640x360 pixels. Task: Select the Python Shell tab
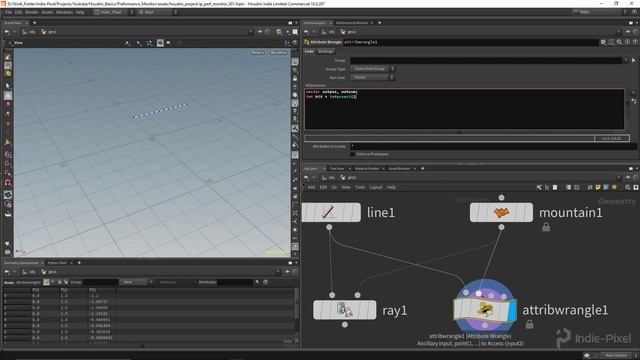click(57, 263)
